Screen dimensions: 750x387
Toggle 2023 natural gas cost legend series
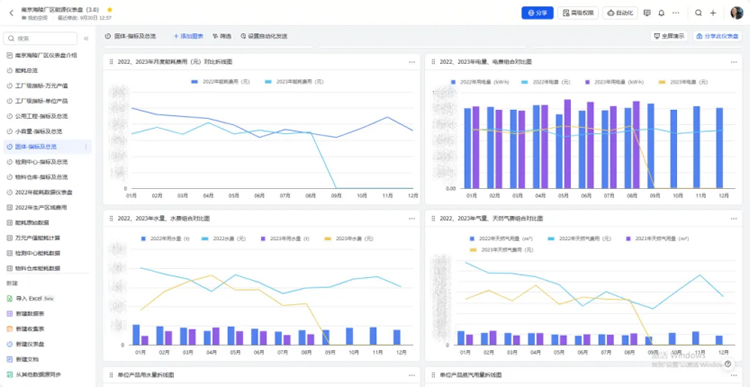pos(502,250)
